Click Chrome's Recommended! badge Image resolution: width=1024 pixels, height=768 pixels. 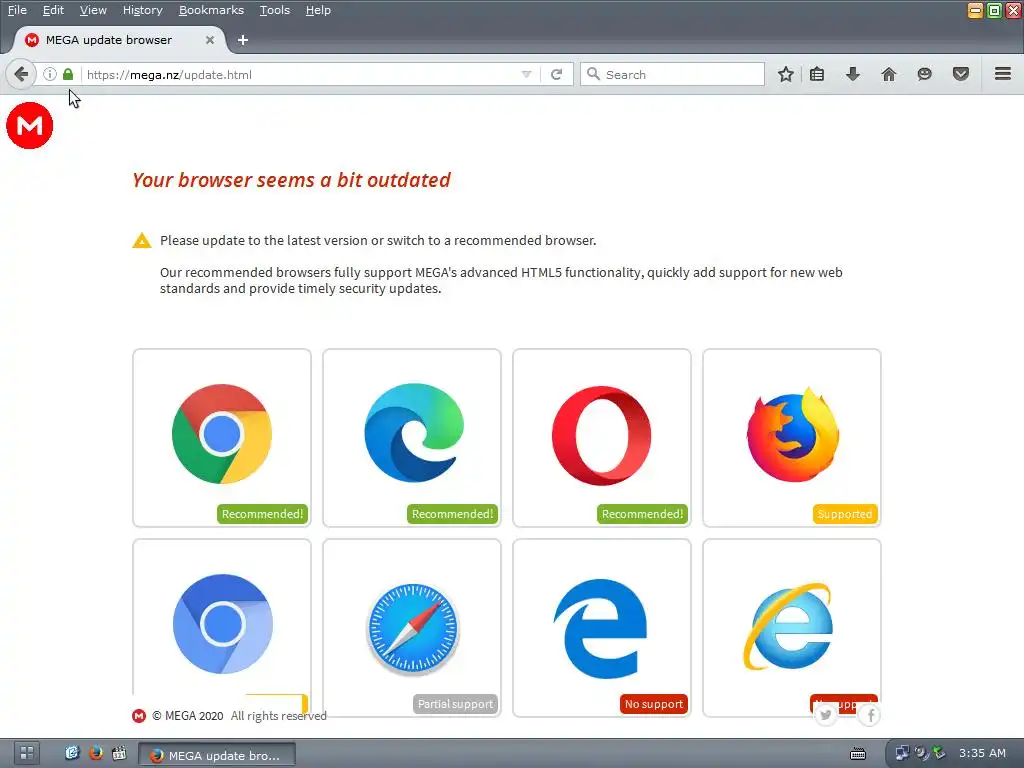point(262,514)
